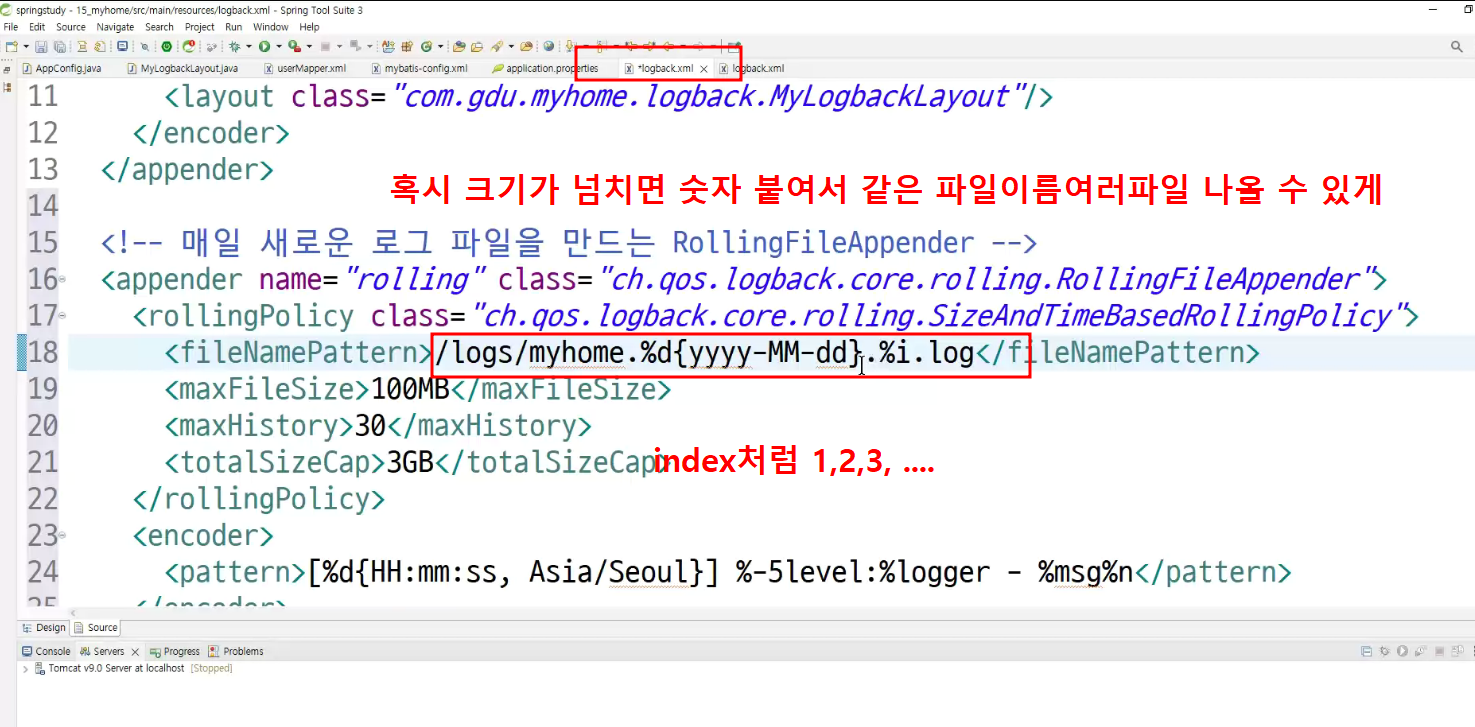
Task: Switch to the application.properties editor tab
Action: tap(545, 68)
